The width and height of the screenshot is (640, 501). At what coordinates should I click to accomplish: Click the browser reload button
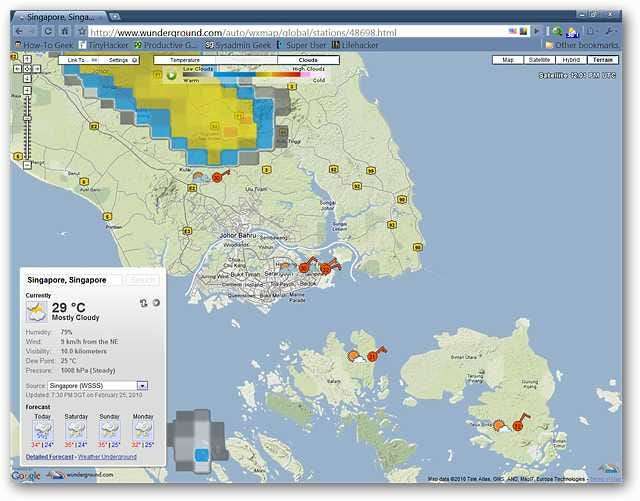click(x=47, y=32)
